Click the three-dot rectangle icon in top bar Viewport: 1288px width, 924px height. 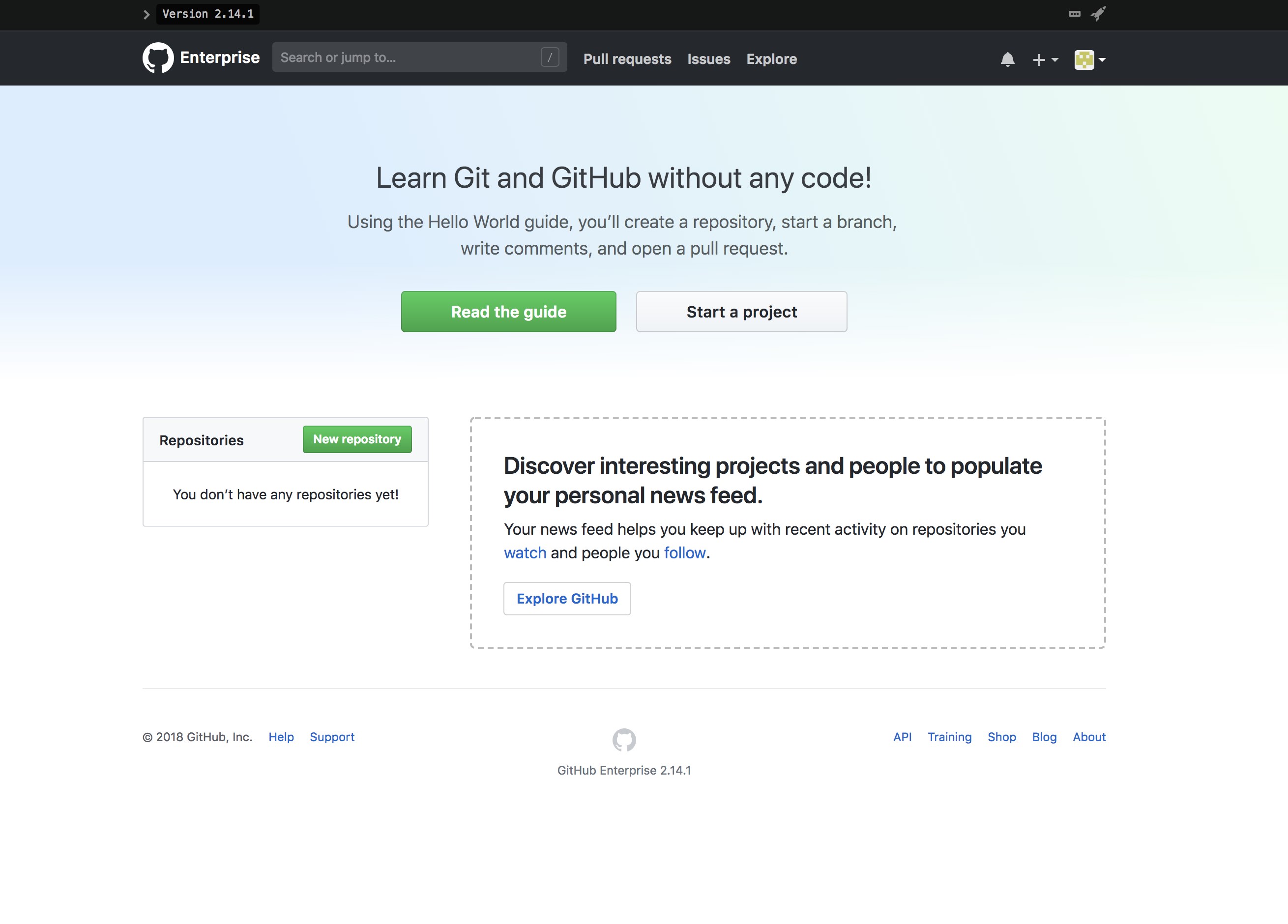pyautogui.click(x=1074, y=14)
